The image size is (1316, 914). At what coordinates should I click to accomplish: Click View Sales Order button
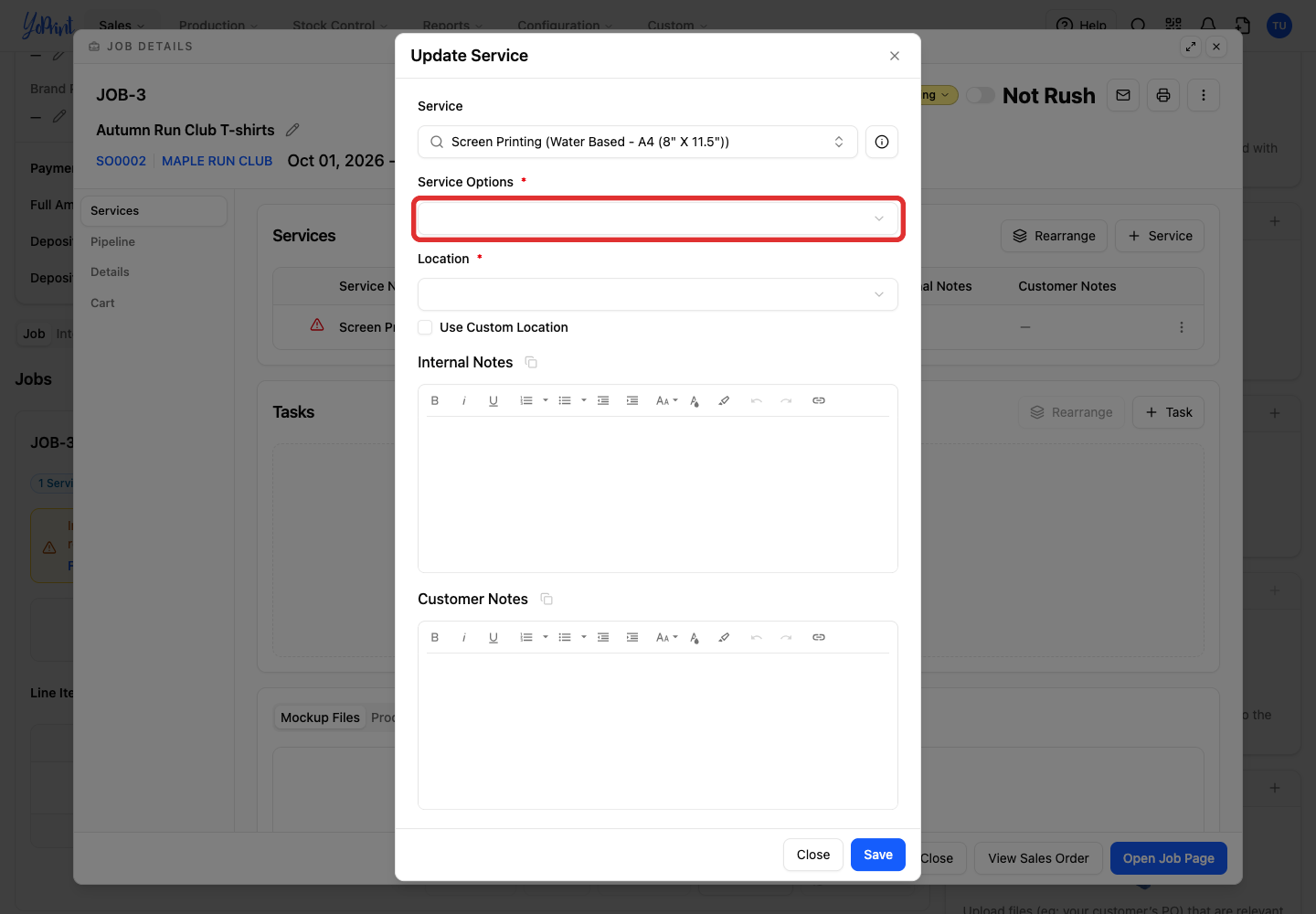pos(1038,858)
